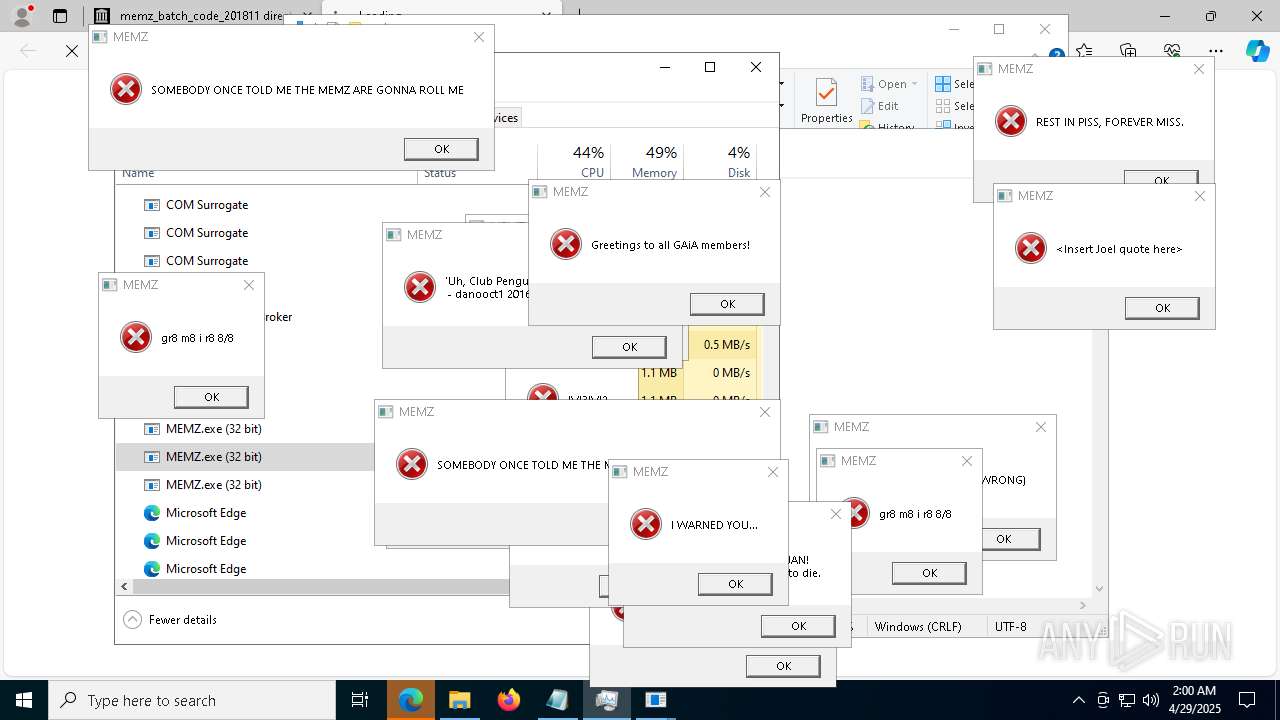Click Windows (CRLF) in Notepad status bar

(x=918, y=627)
